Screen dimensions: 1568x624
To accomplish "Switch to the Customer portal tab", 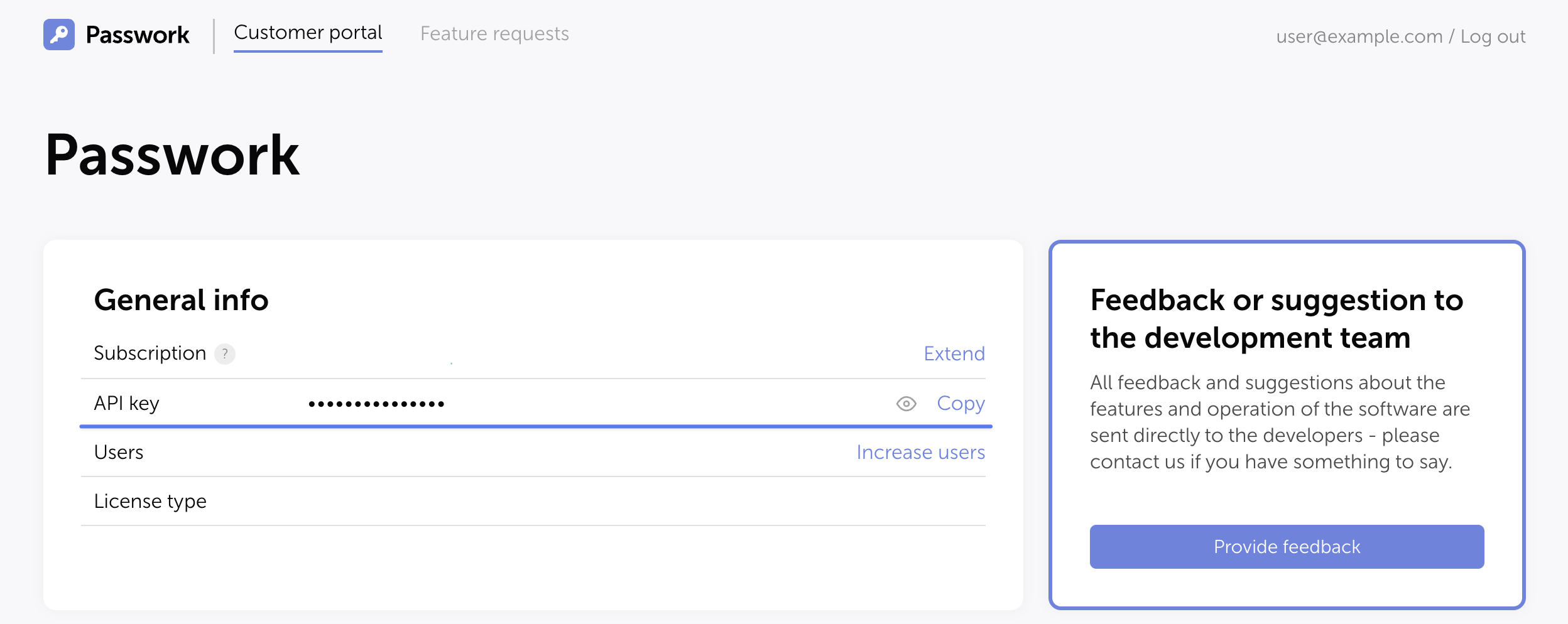I will (x=308, y=33).
